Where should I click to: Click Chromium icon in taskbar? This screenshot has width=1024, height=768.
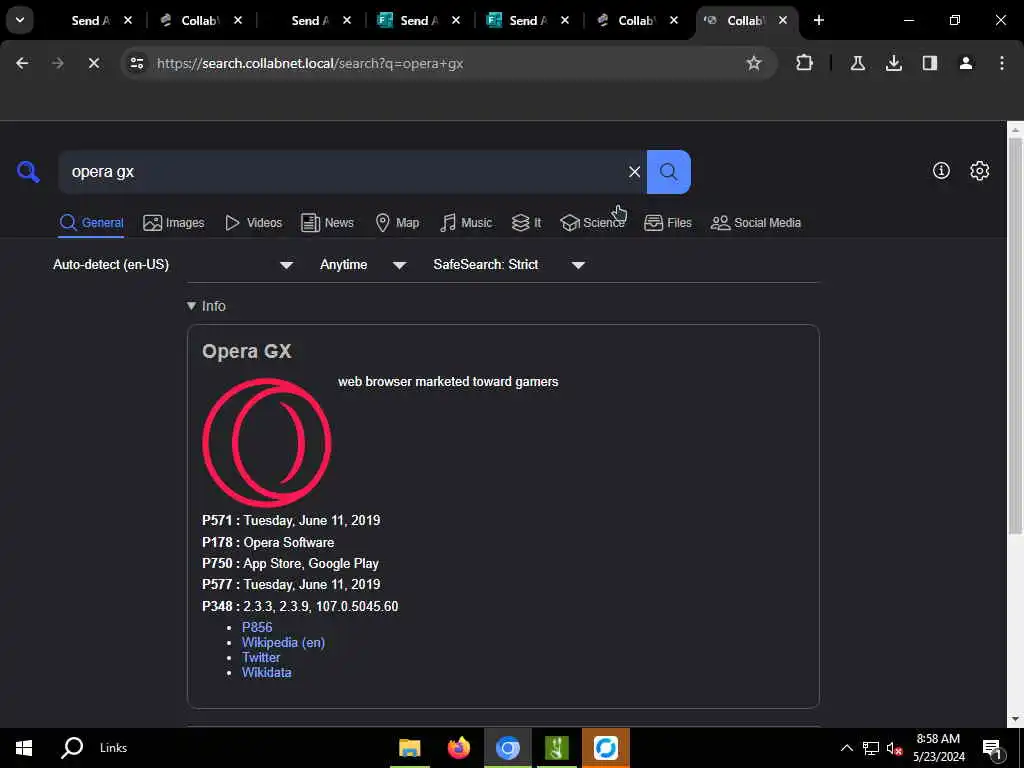click(x=507, y=748)
